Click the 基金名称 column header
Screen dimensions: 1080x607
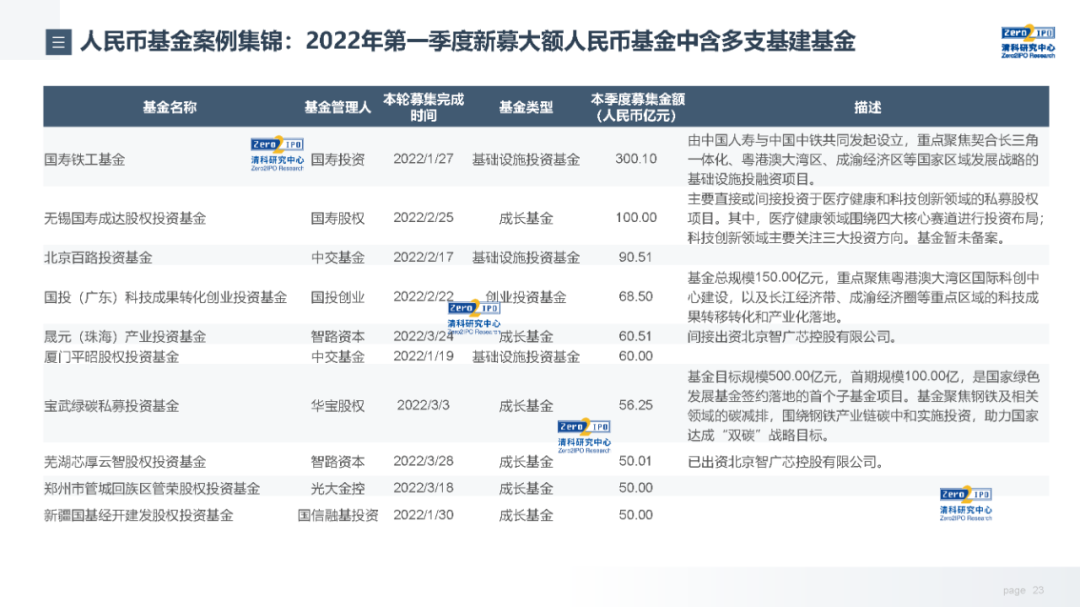click(x=169, y=107)
